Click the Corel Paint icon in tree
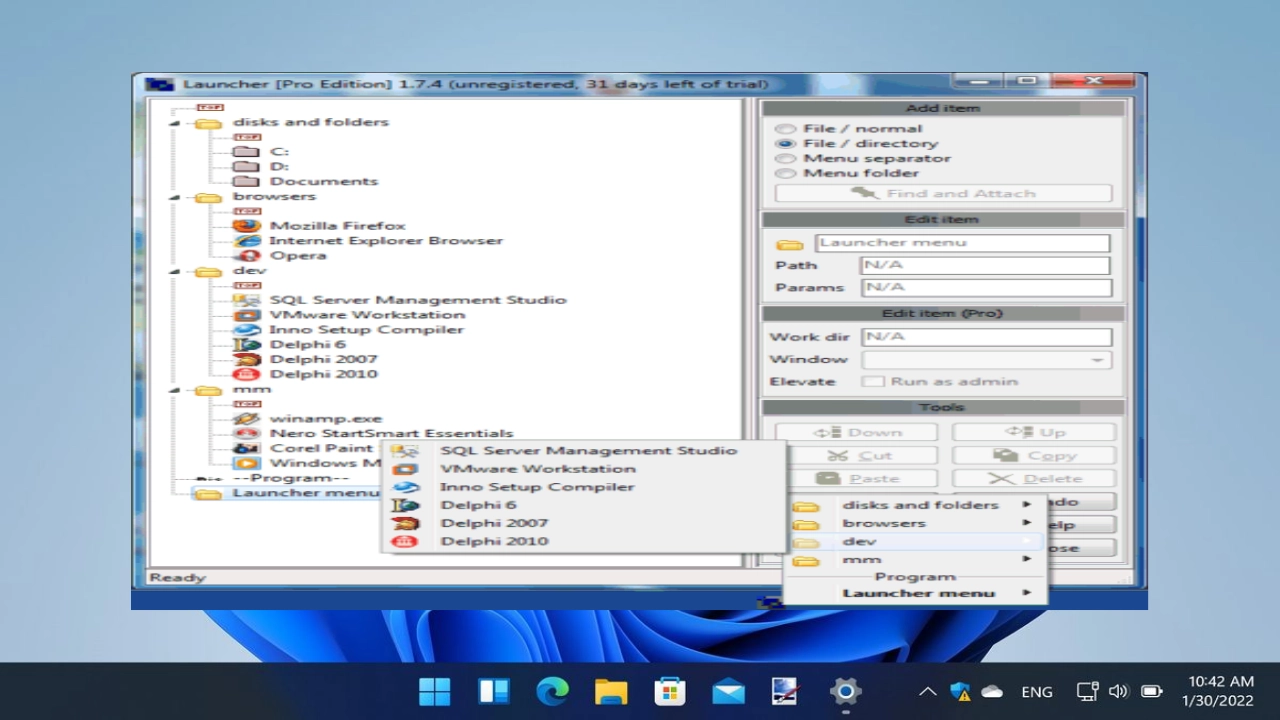 246,448
